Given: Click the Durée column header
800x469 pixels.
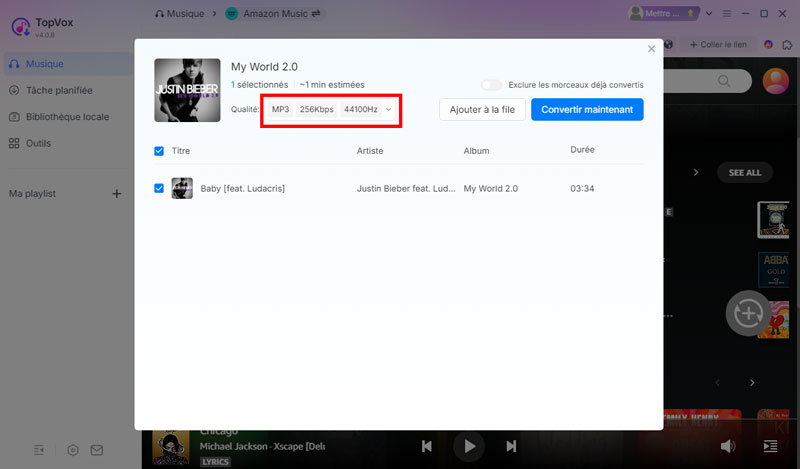Looking at the screenshot, I should click(582, 150).
